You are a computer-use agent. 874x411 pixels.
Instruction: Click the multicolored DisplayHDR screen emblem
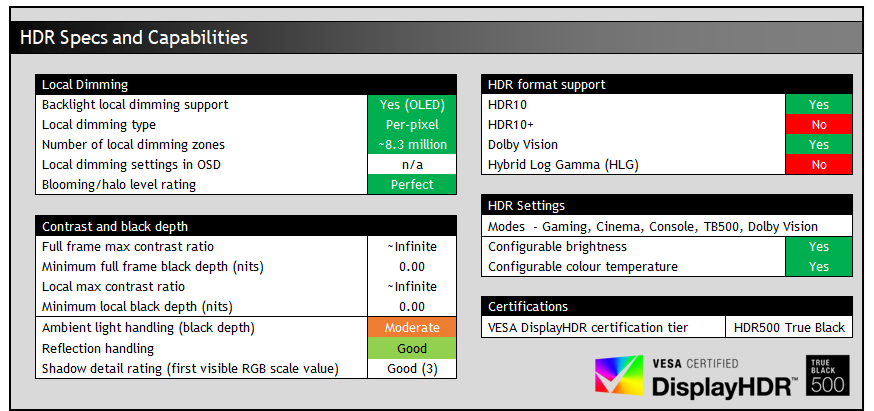click(x=620, y=378)
